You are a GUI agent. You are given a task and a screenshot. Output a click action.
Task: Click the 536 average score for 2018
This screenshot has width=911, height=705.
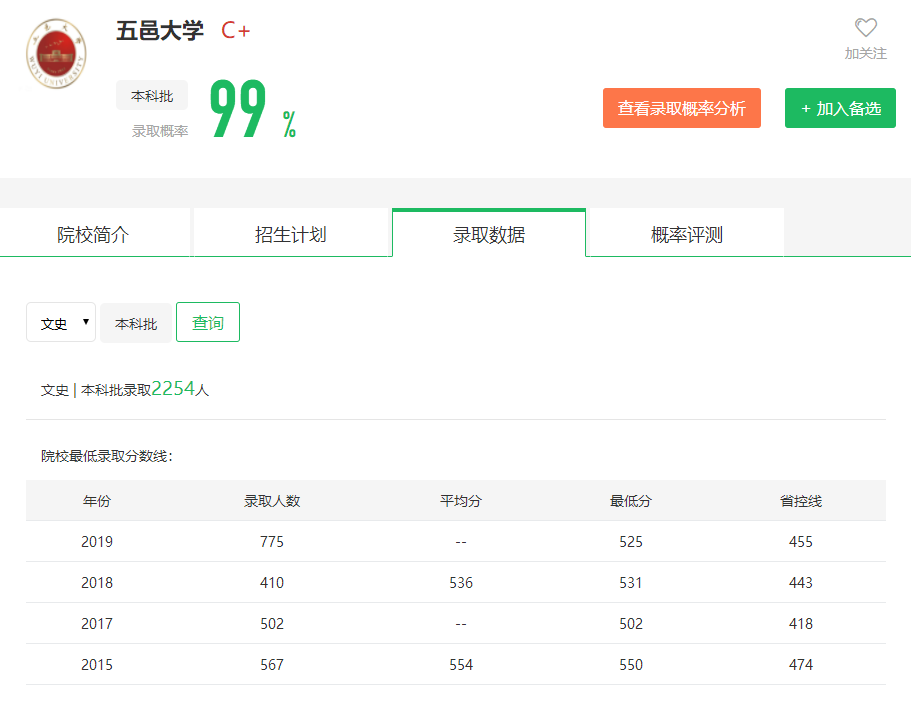(x=461, y=582)
